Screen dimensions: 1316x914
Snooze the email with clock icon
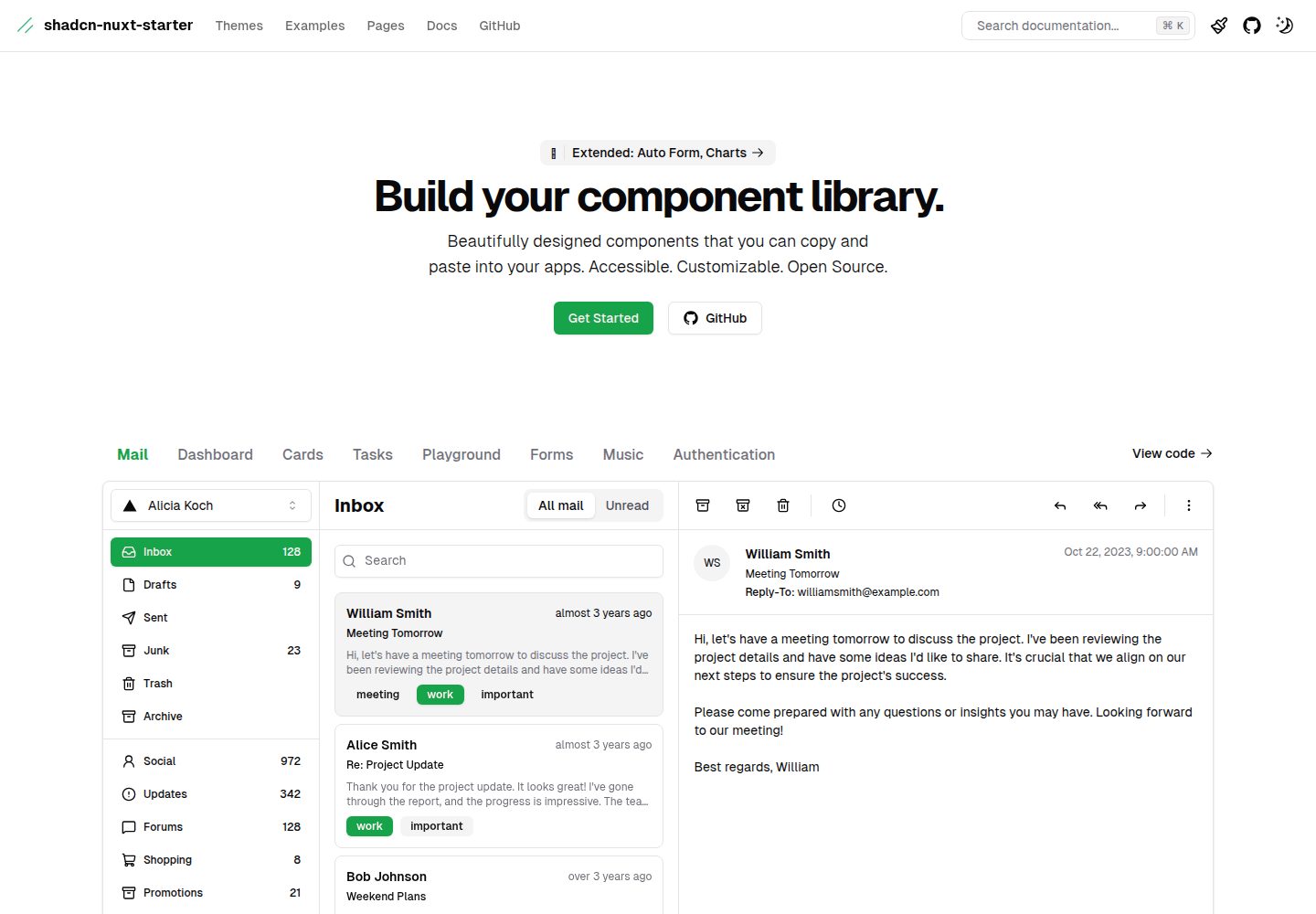[839, 505]
